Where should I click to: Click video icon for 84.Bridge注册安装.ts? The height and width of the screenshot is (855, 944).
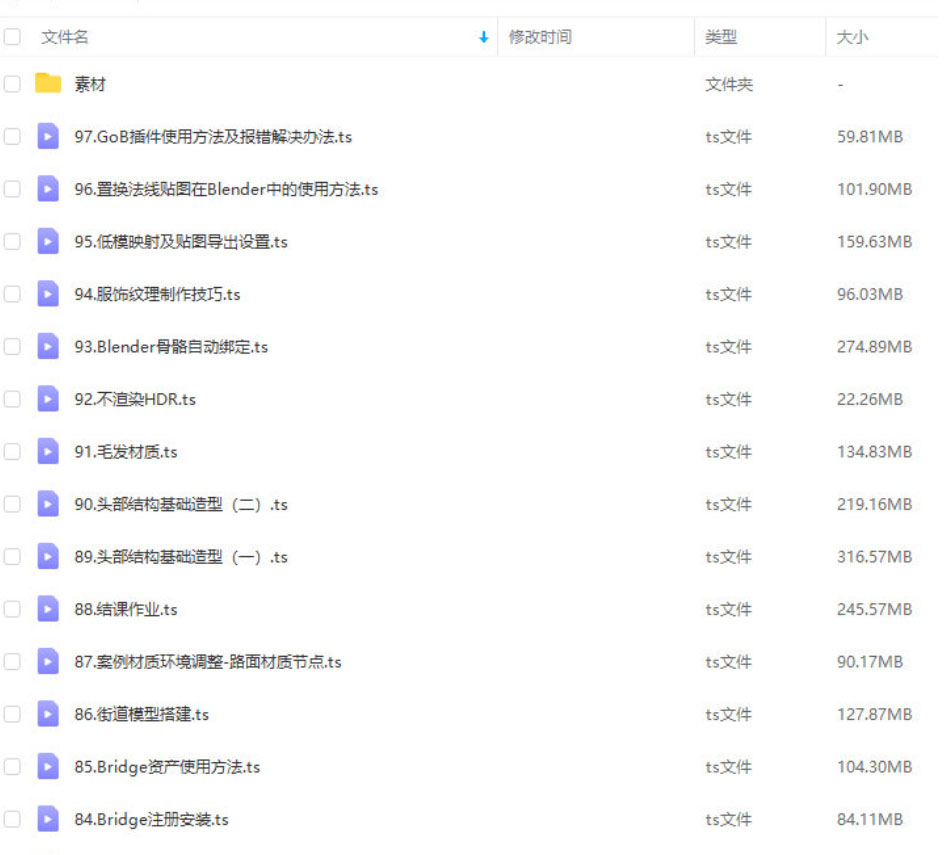(x=48, y=819)
